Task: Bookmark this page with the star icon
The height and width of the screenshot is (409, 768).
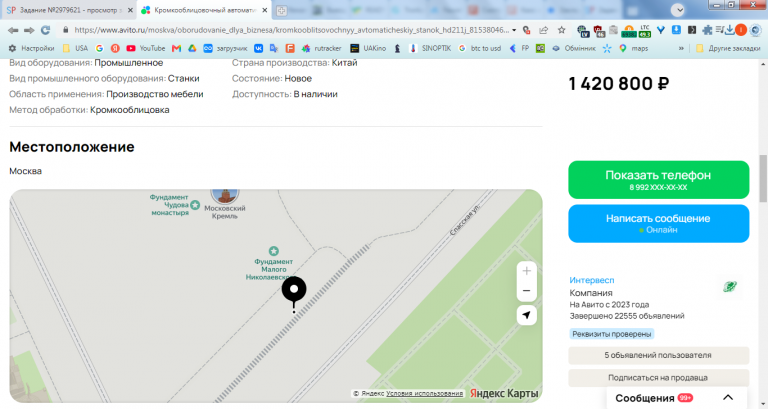Action: point(561,30)
